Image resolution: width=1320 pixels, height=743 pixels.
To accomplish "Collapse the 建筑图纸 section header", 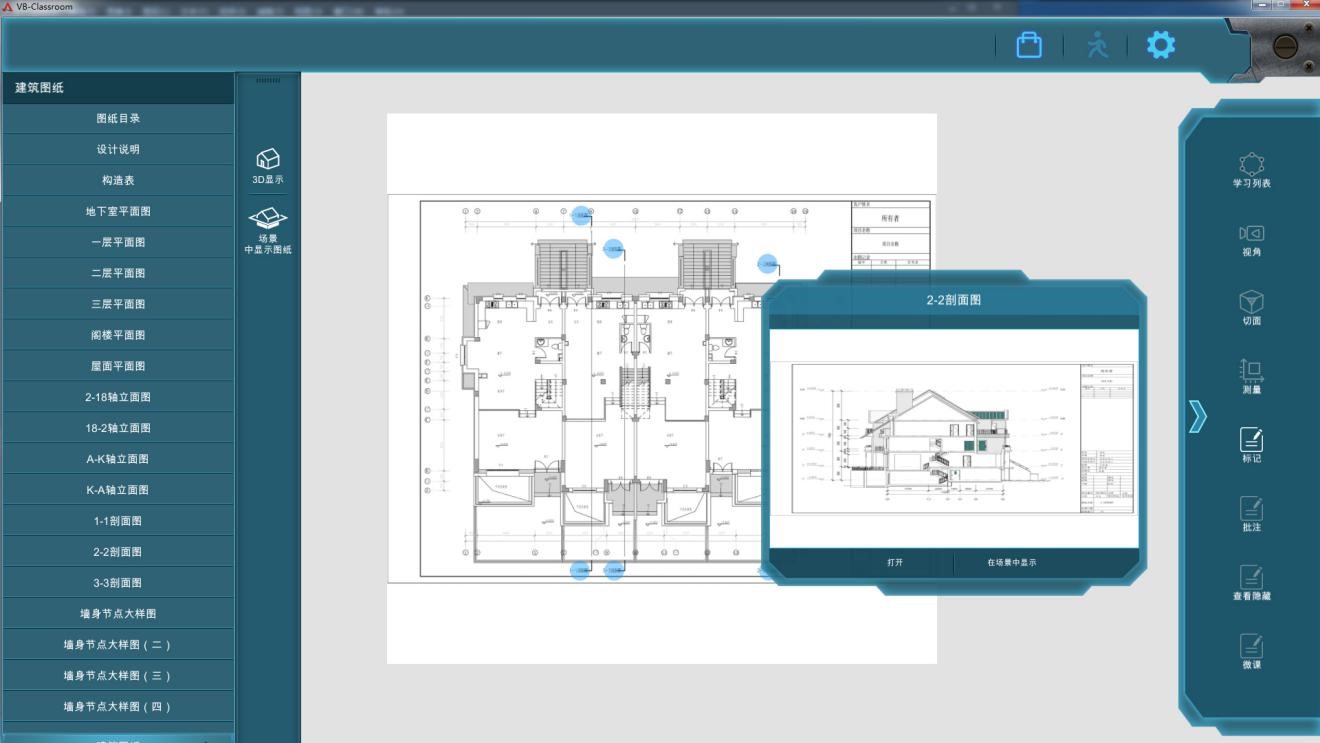I will click(117, 88).
